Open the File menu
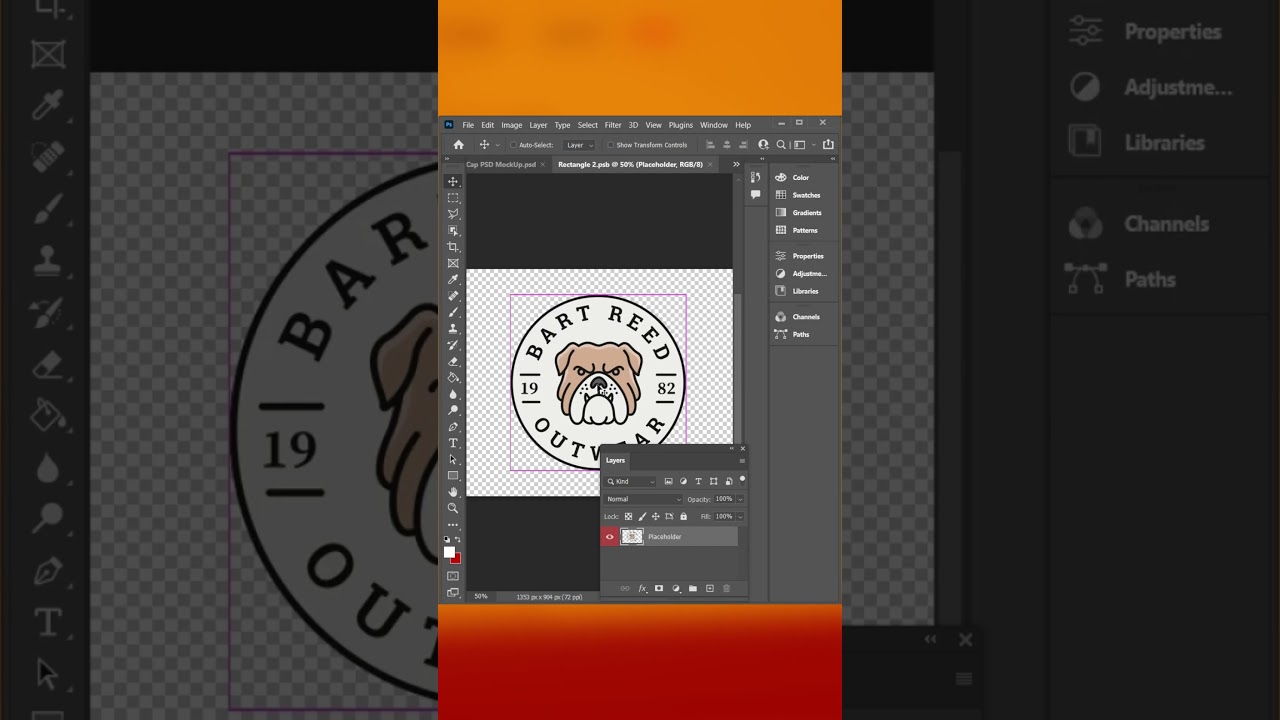 (468, 125)
